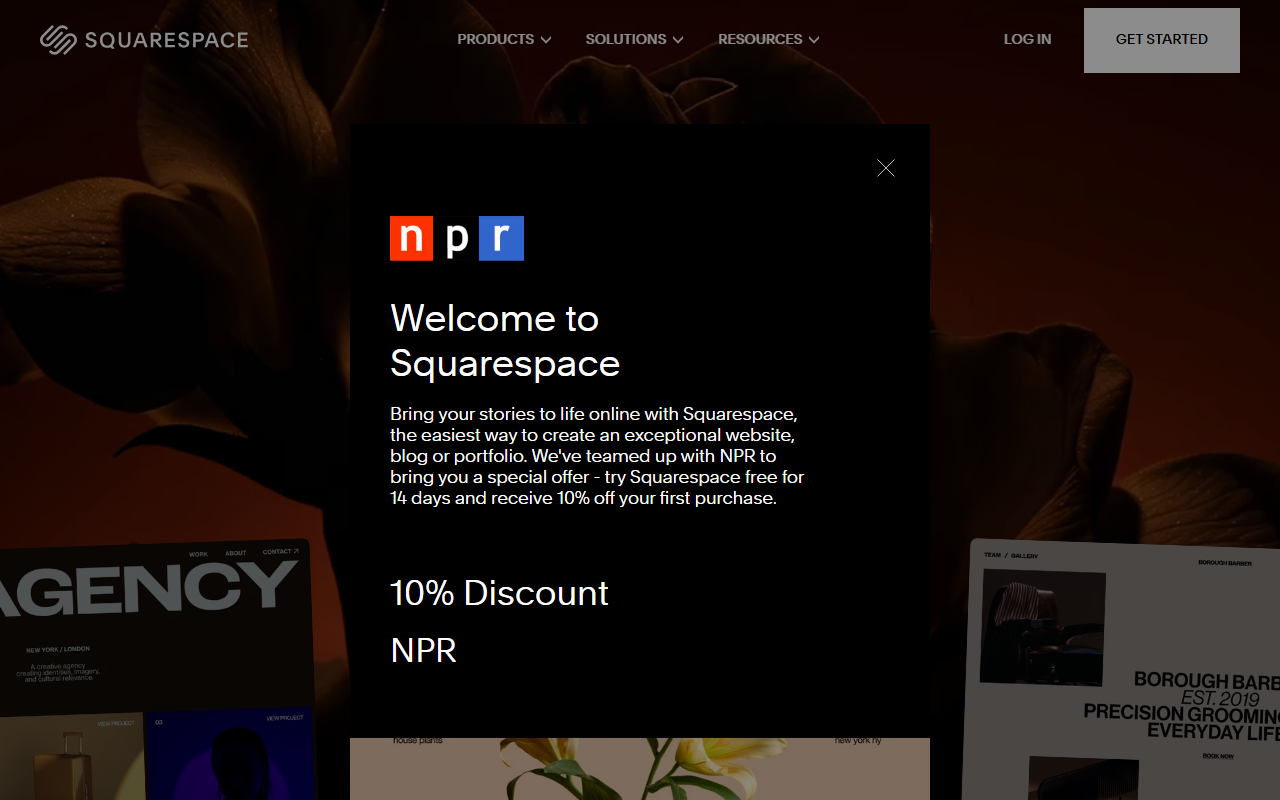1280x800 pixels.
Task: Click the Log In link
Action: [1027, 39]
